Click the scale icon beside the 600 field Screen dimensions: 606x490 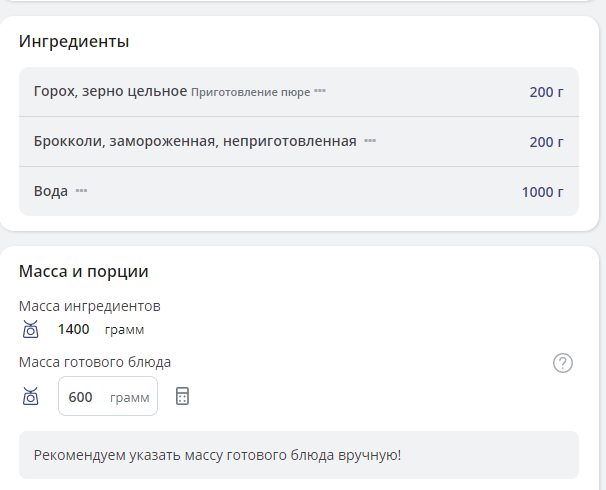pos(31,397)
